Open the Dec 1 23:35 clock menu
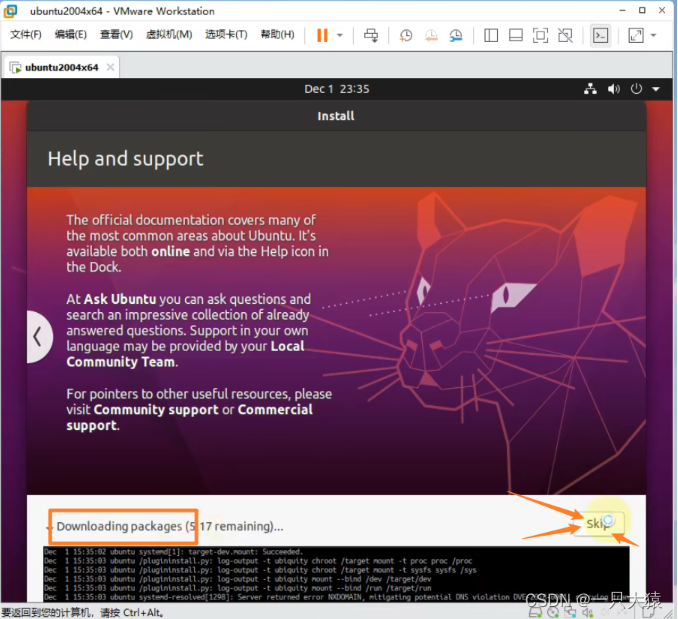The height and width of the screenshot is (619, 678). (336, 89)
